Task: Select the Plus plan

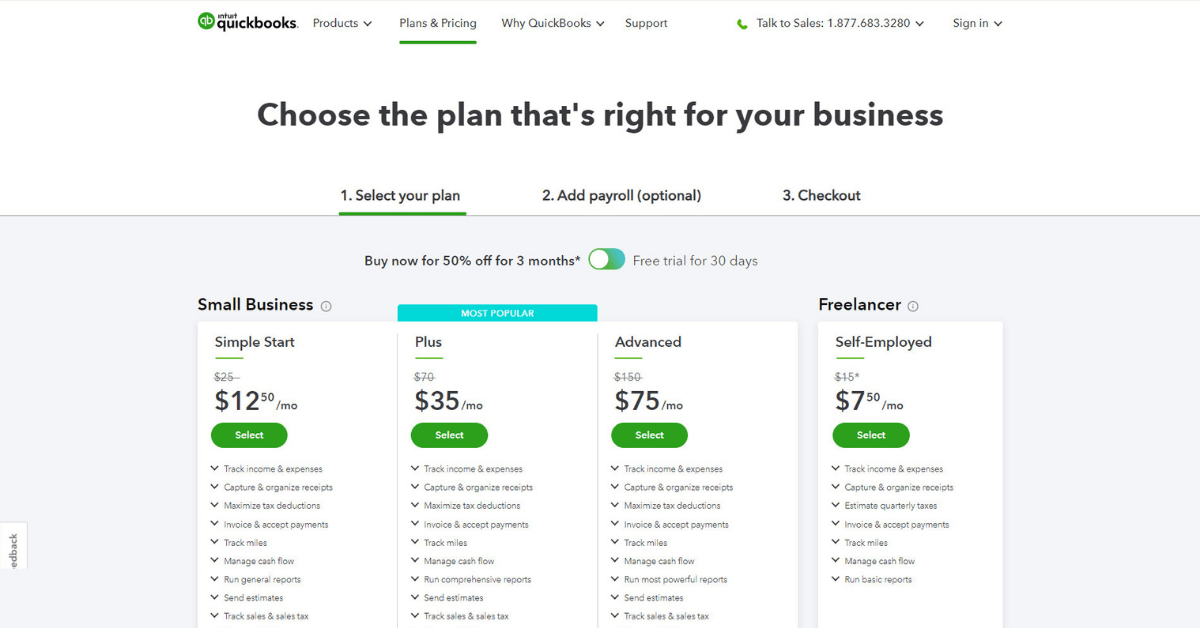Action: [x=449, y=435]
